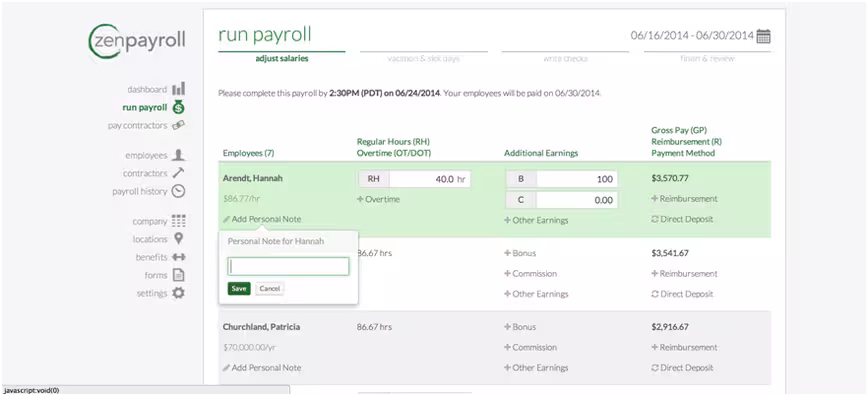
Task: Add other earnings for Patricia Churchland
Action: pyautogui.click(x=536, y=368)
